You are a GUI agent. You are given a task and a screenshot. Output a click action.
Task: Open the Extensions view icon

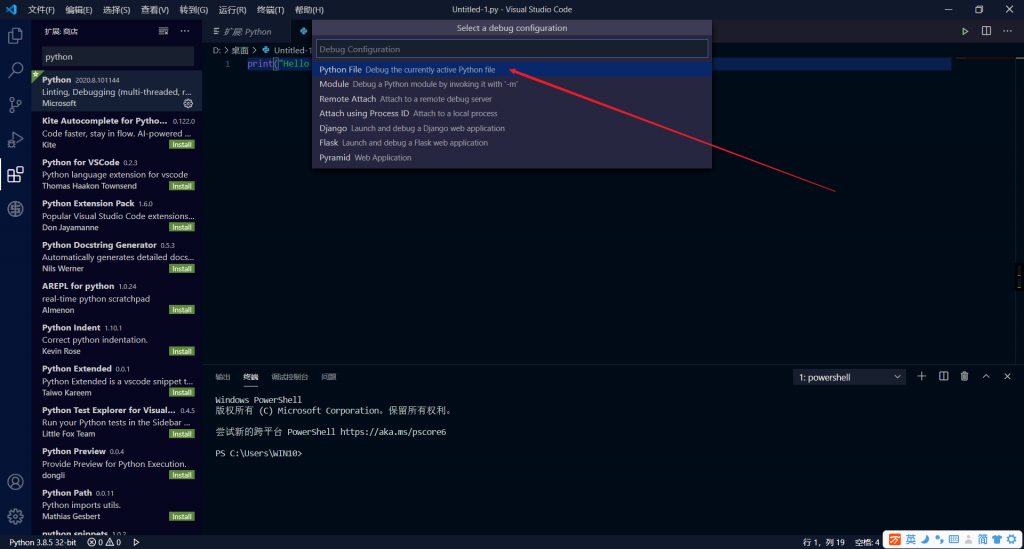coord(15,174)
